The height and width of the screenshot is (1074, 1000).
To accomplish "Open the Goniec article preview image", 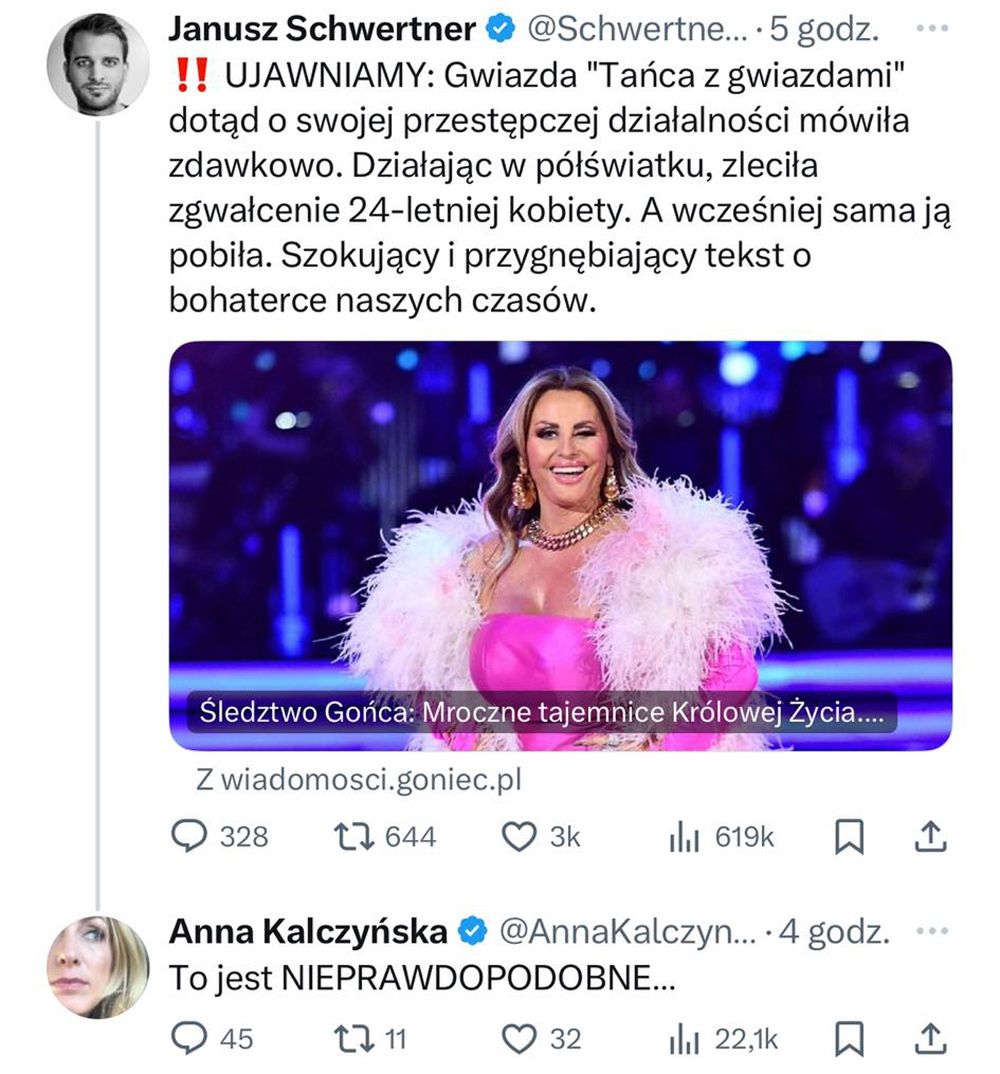I will pyautogui.click(x=560, y=545).
